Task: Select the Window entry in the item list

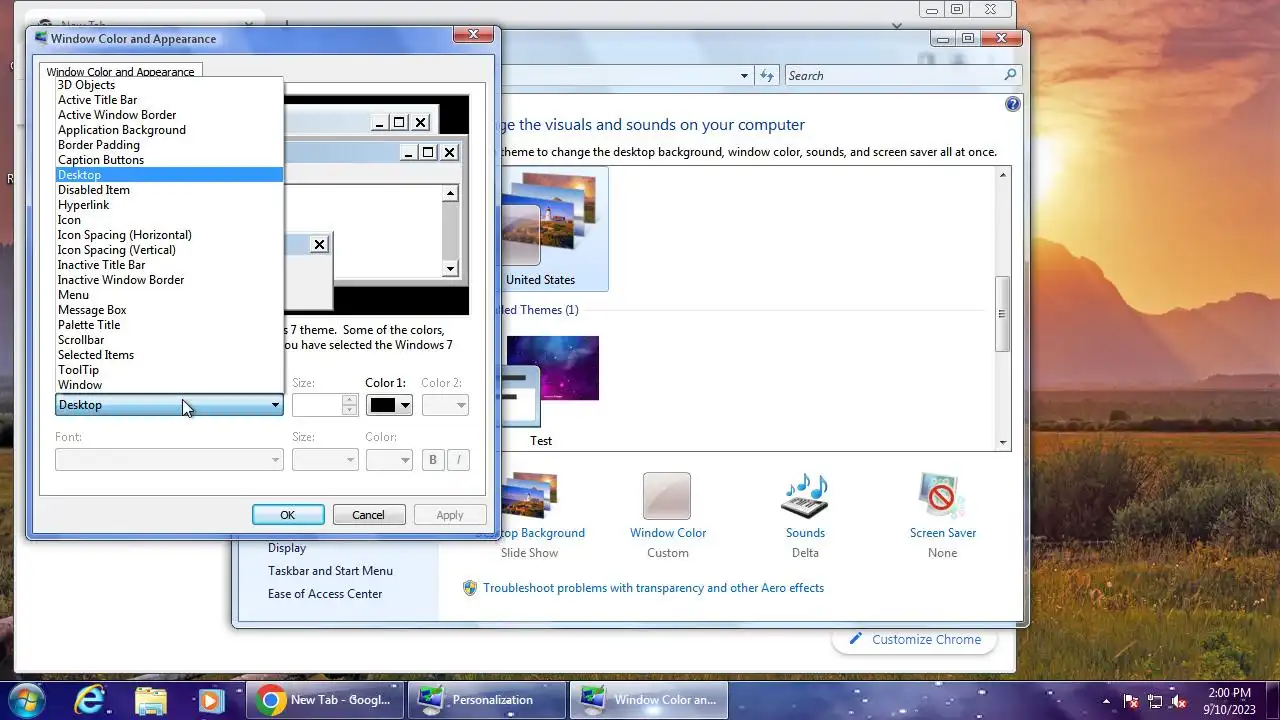Action: point(169,385)
